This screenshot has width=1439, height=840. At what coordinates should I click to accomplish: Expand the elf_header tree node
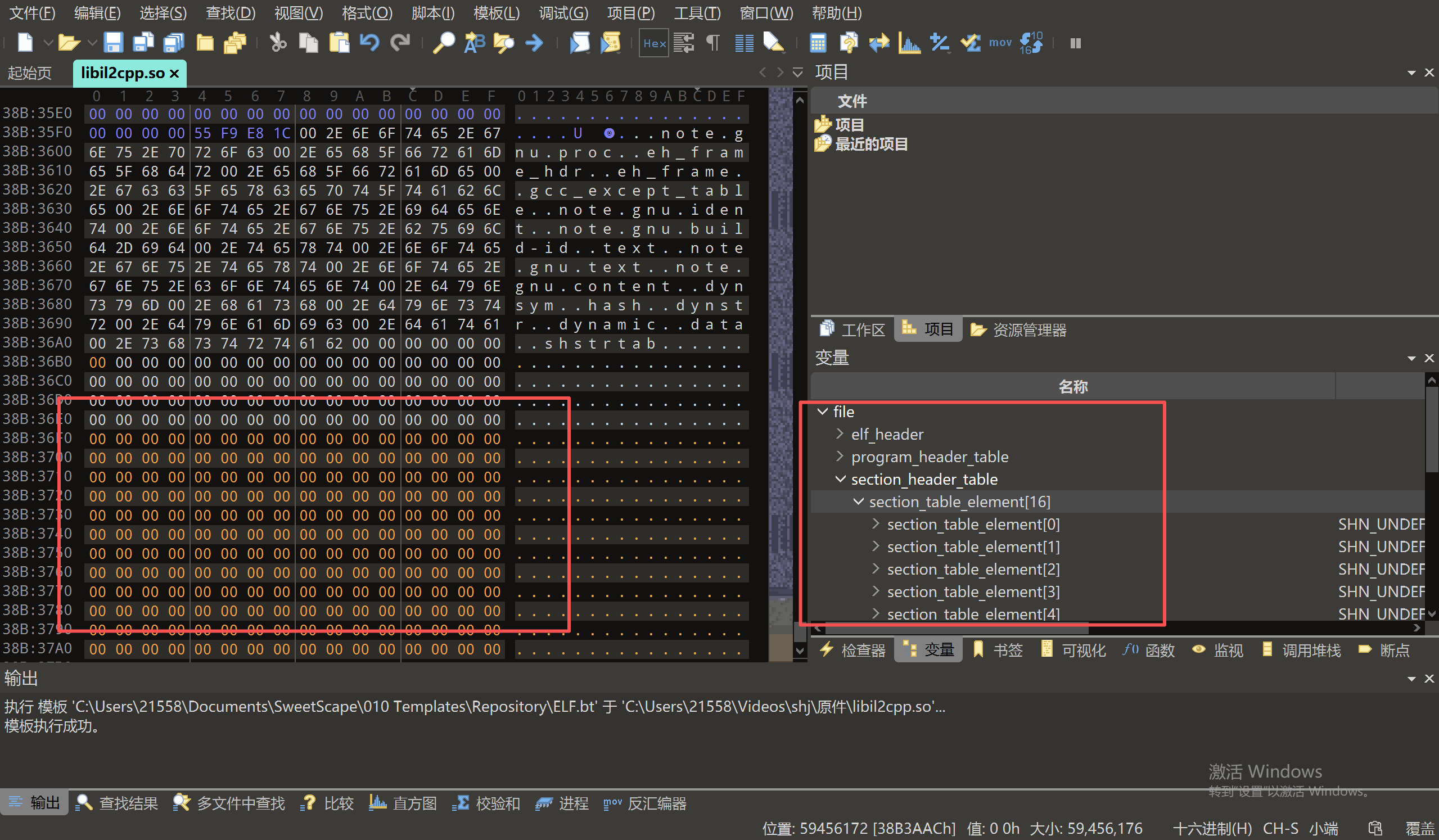click(840, 434)
